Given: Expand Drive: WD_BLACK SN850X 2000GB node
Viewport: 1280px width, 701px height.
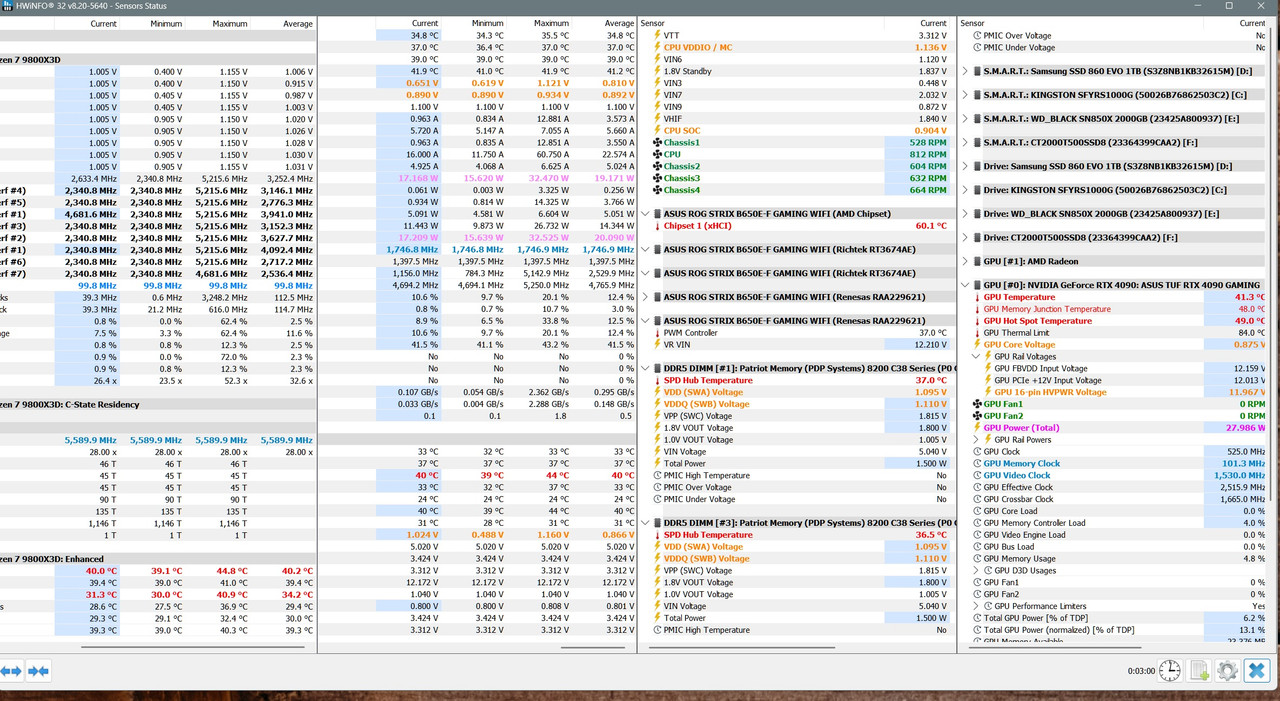Looking at the screenshot, I should (965, 214).
